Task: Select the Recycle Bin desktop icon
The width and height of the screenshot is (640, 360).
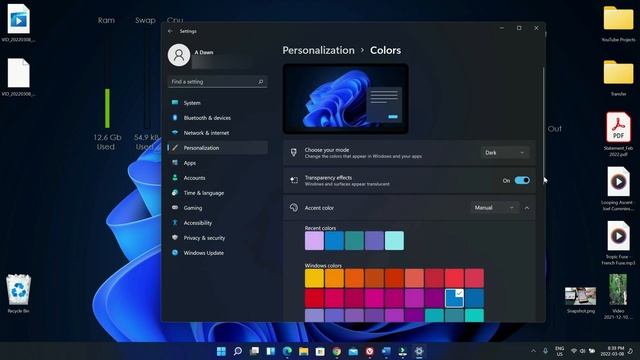Action: [18, 294]
